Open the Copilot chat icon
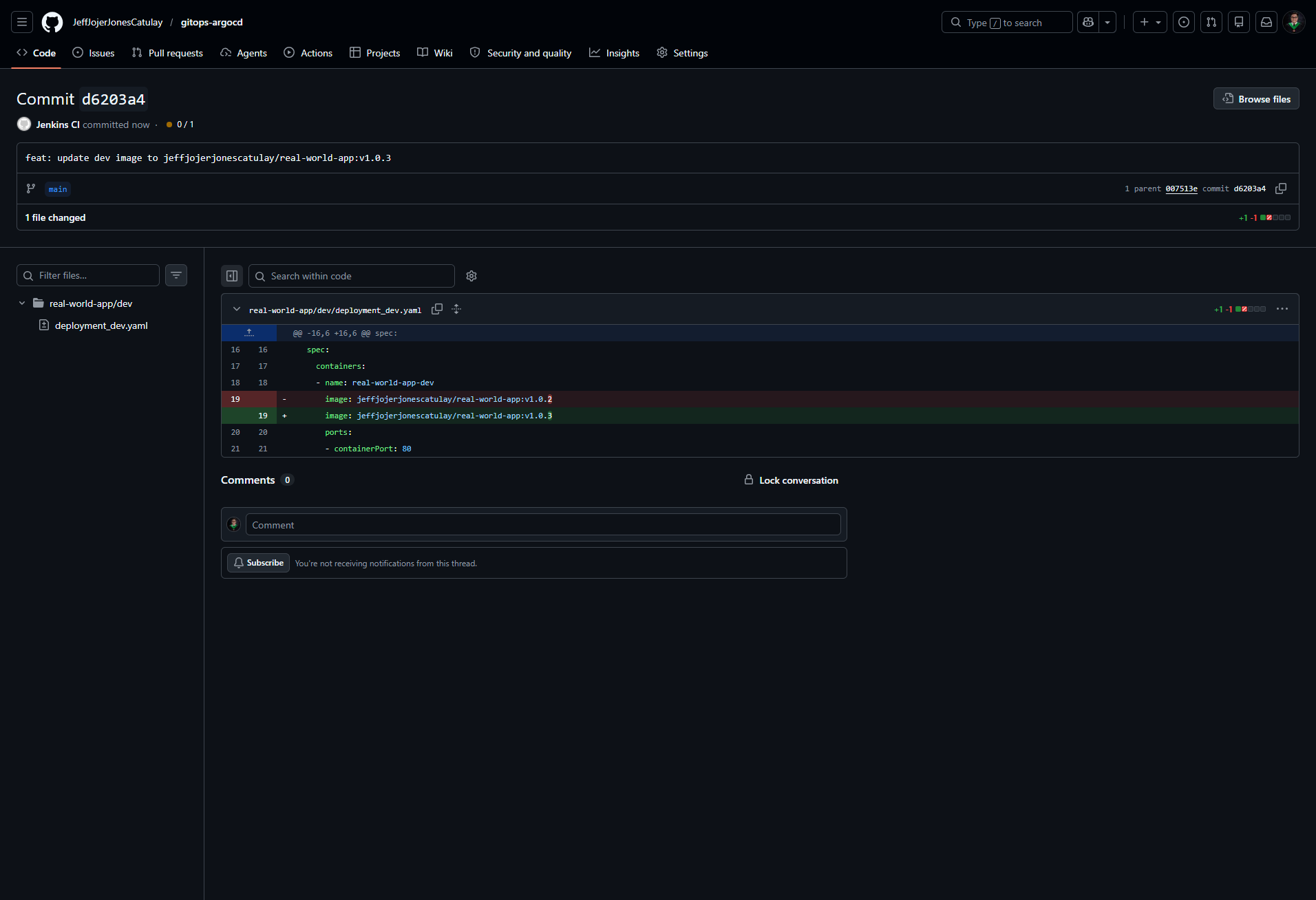 [1088, 22]
